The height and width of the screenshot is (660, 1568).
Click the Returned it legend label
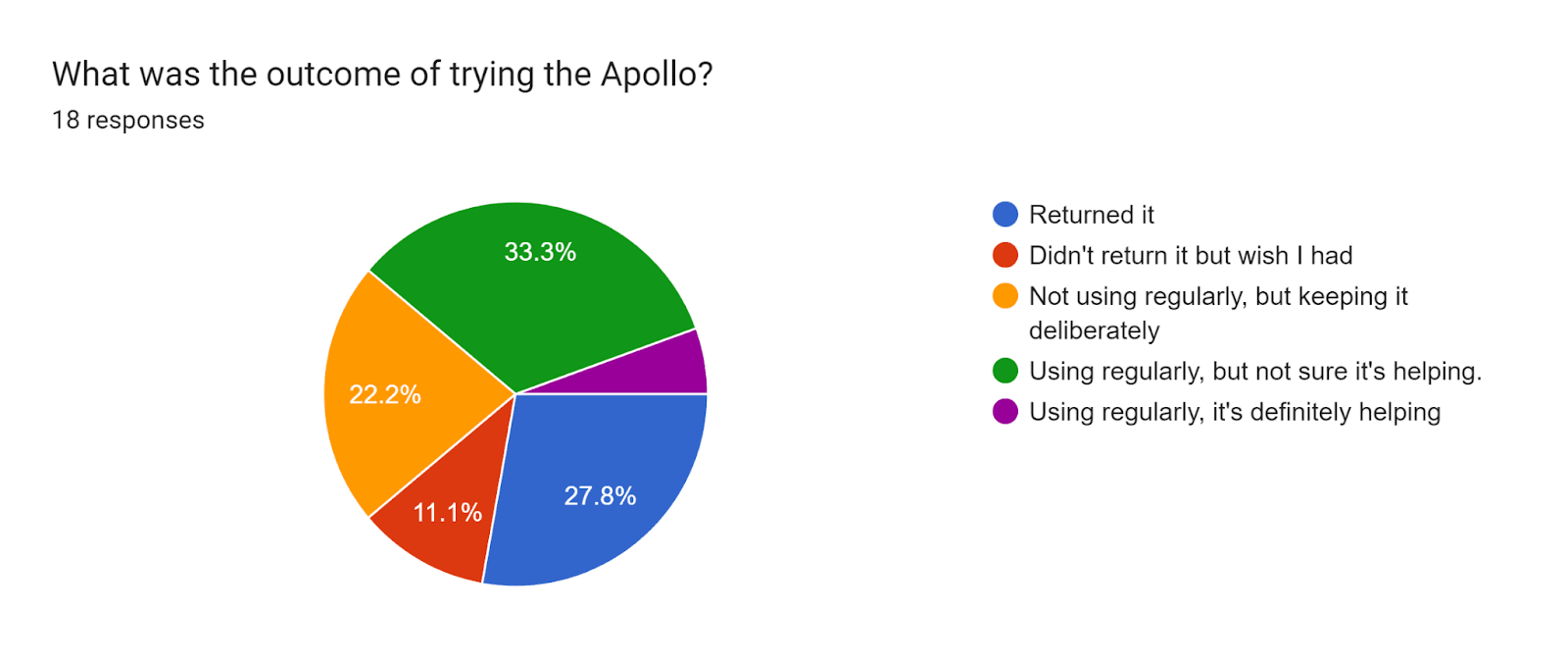(1092, 215)
